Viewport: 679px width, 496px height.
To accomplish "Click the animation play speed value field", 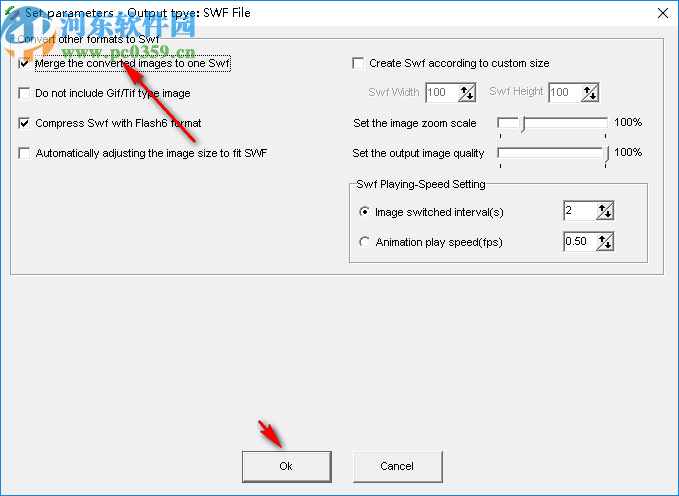I will [580, 241].
